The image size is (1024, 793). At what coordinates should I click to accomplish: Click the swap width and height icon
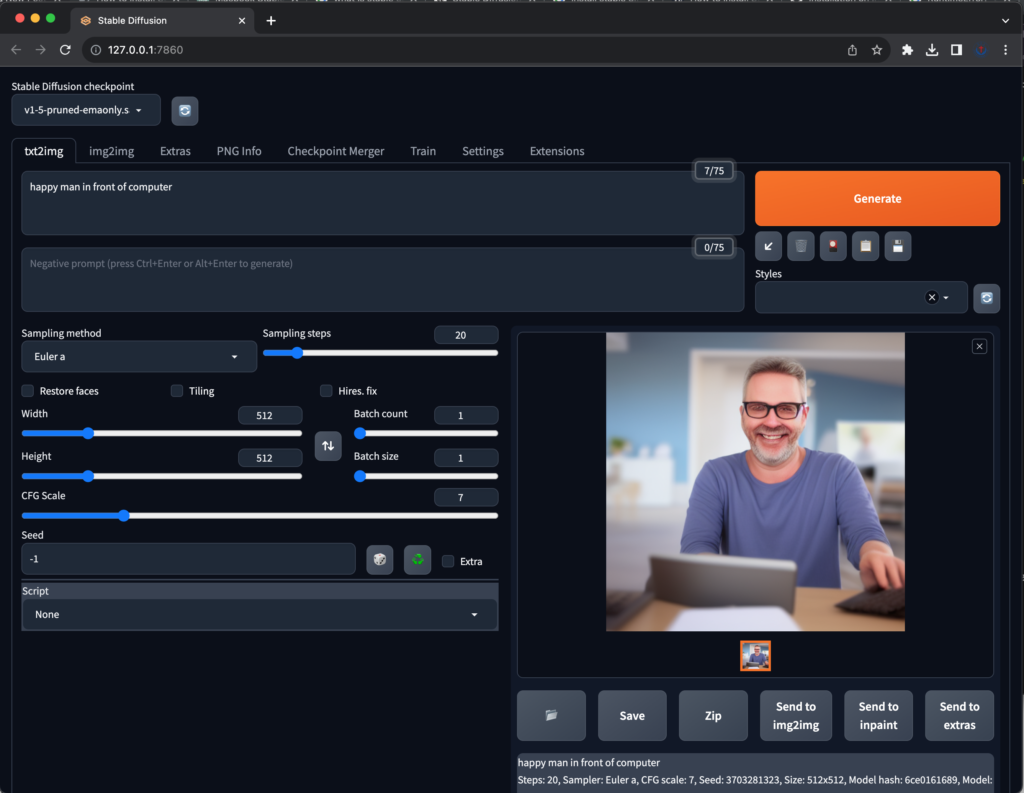tap(328, 446)
